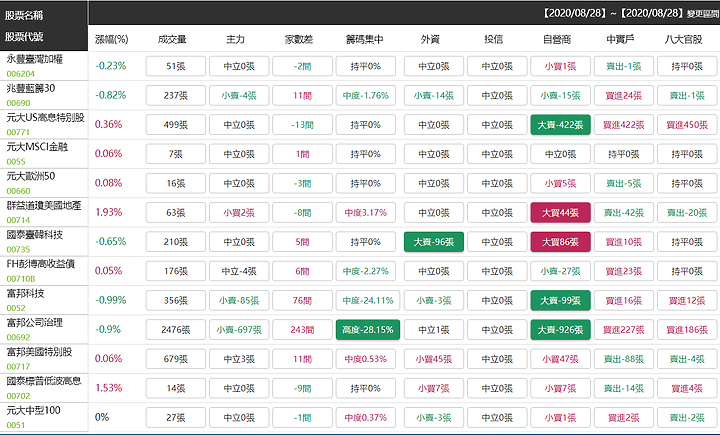This screenshot has width=720, height=435.
Task: Click the 中實戶 column header
Action: [620, 40]
